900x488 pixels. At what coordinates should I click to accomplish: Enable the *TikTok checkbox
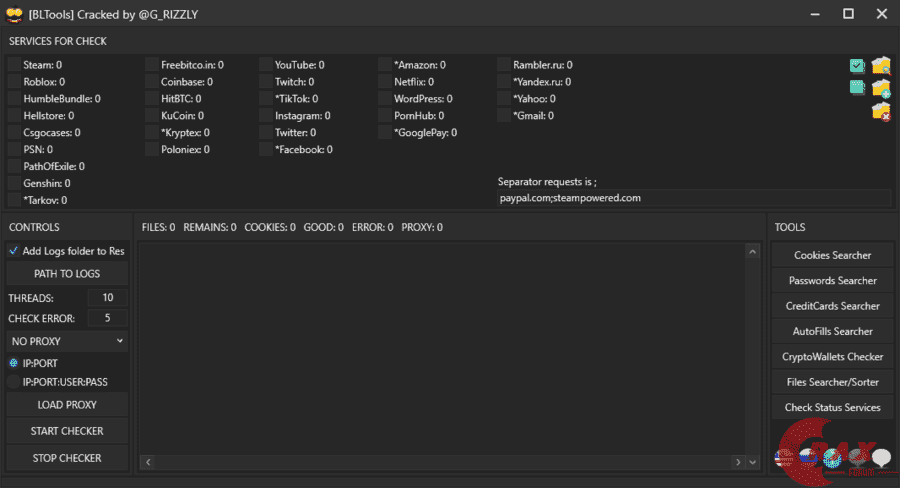pyautogui.click(x=265, y=99)
